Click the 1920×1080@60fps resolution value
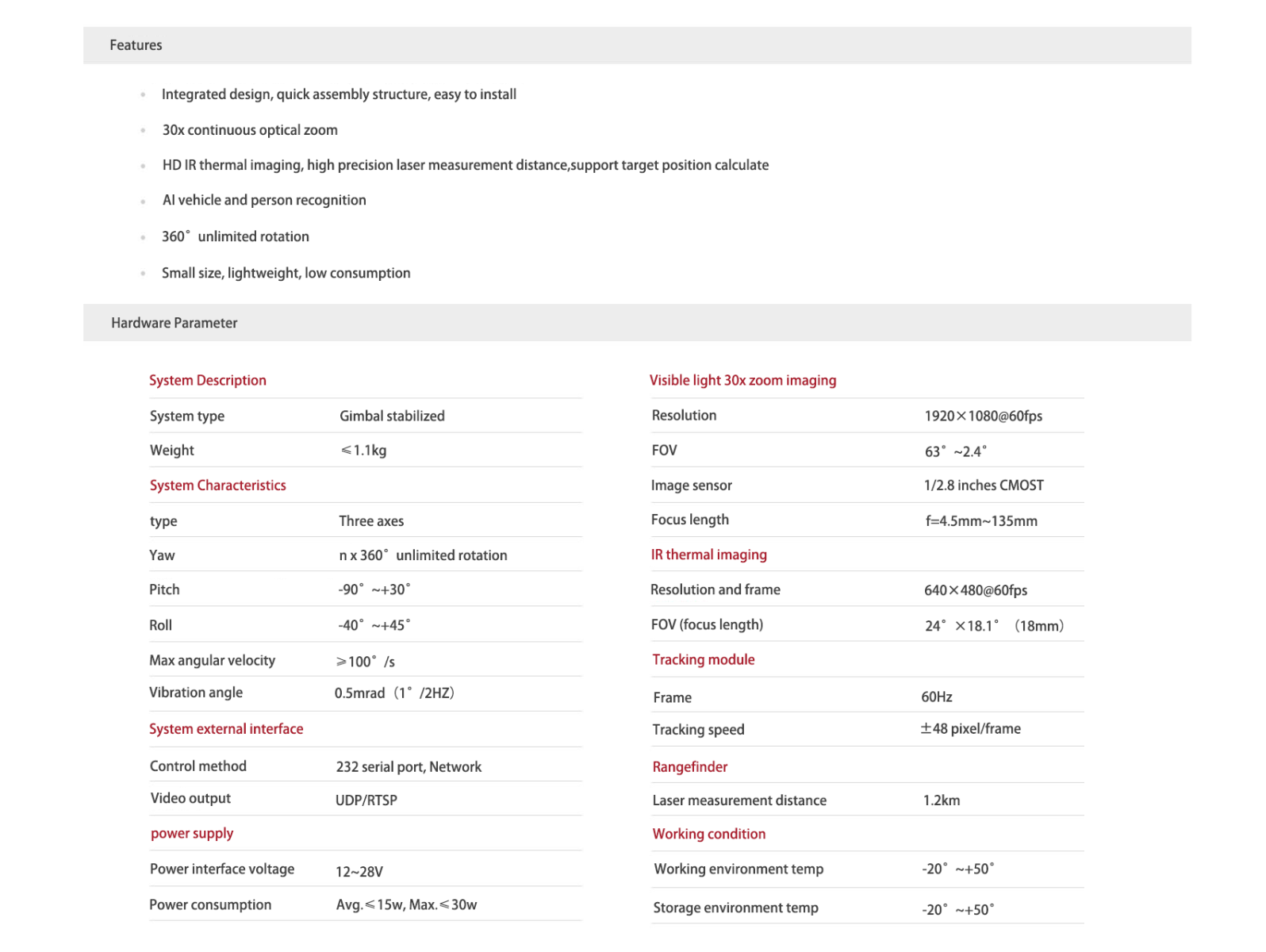Image resolution: width=1266 pixels, height=952 pixels. (983, 416)
